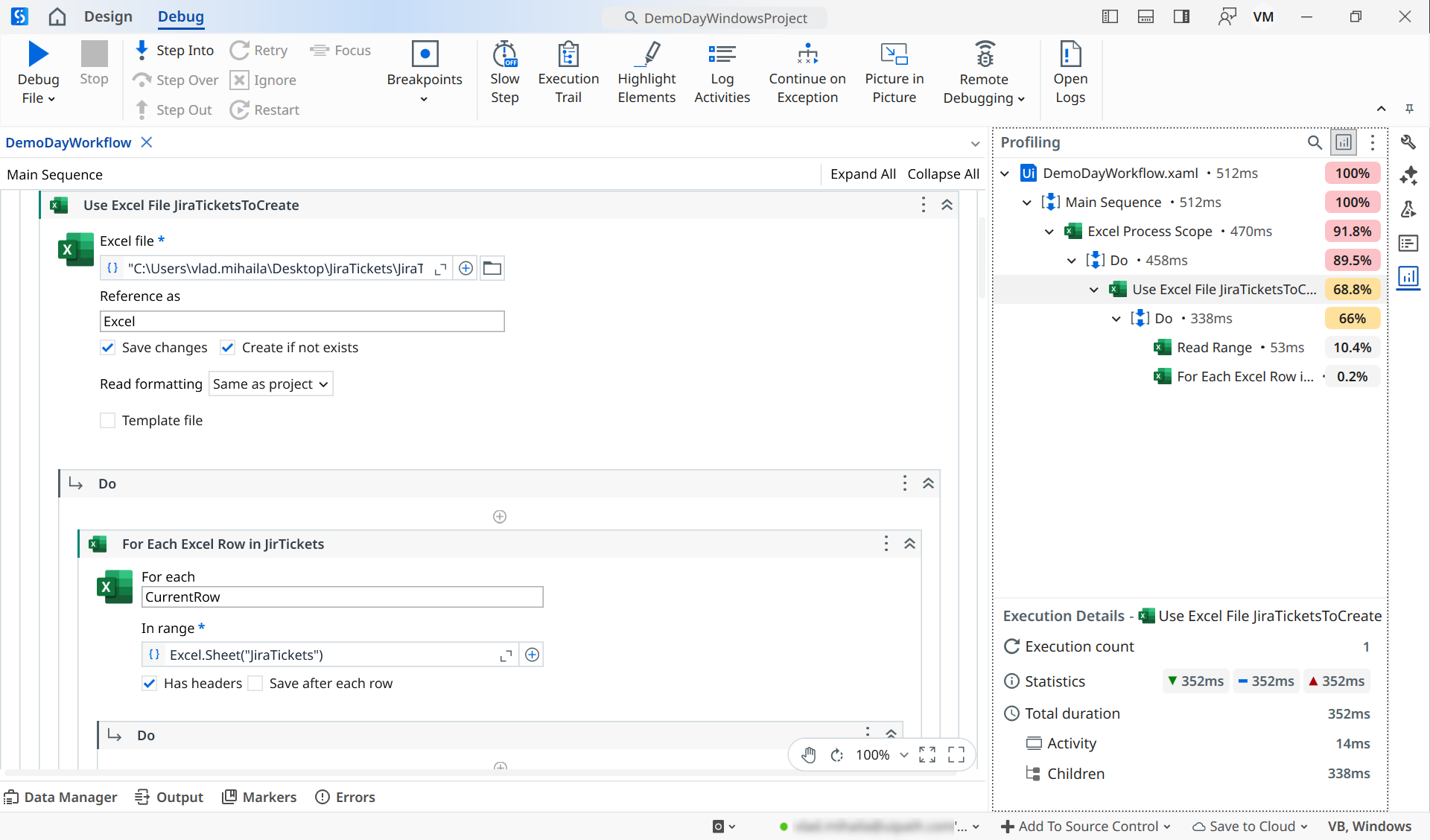Viewport: 1430px width, 840px height.
Task: Toggle Highlight Elements
Action: point(646,72)
